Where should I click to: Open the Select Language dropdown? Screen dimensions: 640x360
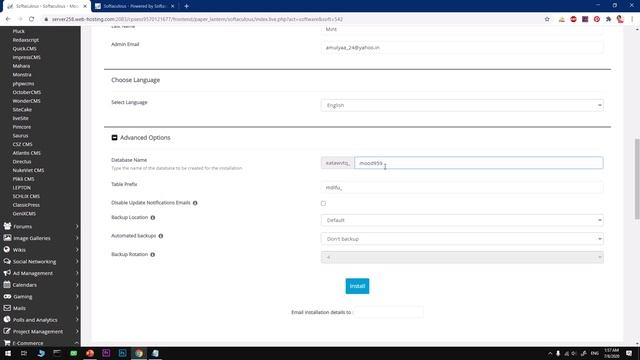tap(462, 105)
